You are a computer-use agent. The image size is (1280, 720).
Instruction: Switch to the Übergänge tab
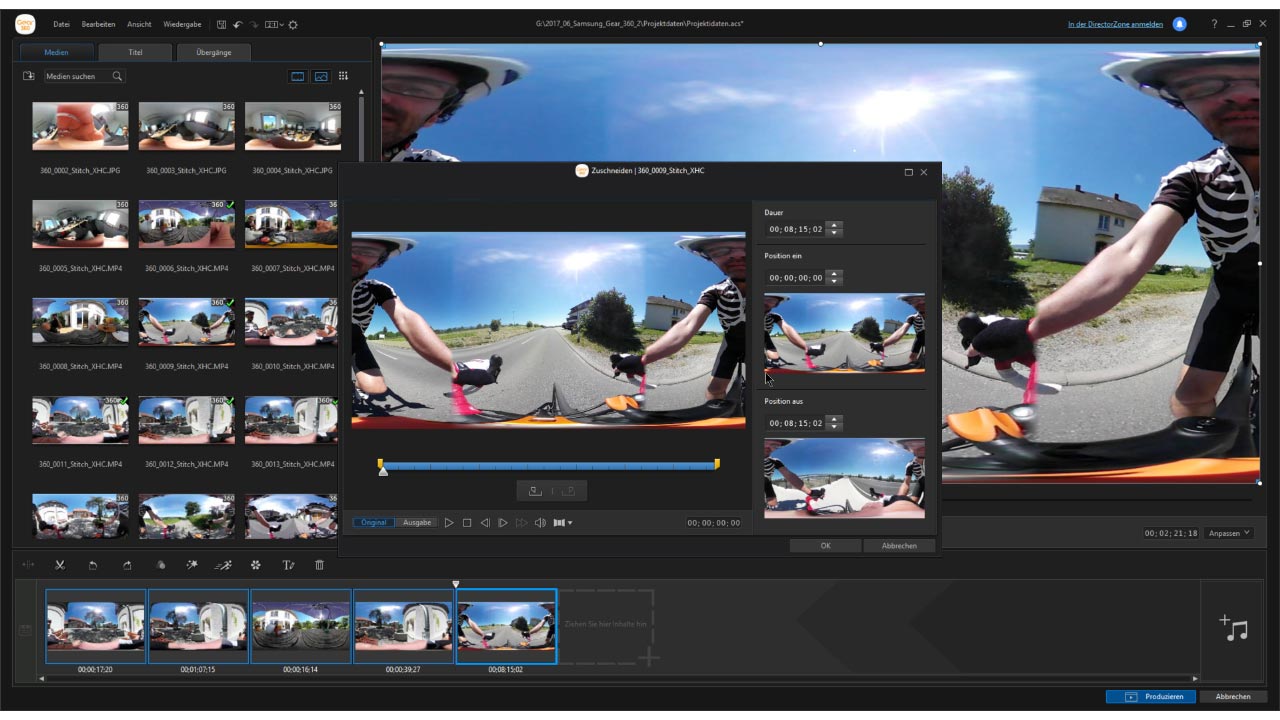click(213, 52)
